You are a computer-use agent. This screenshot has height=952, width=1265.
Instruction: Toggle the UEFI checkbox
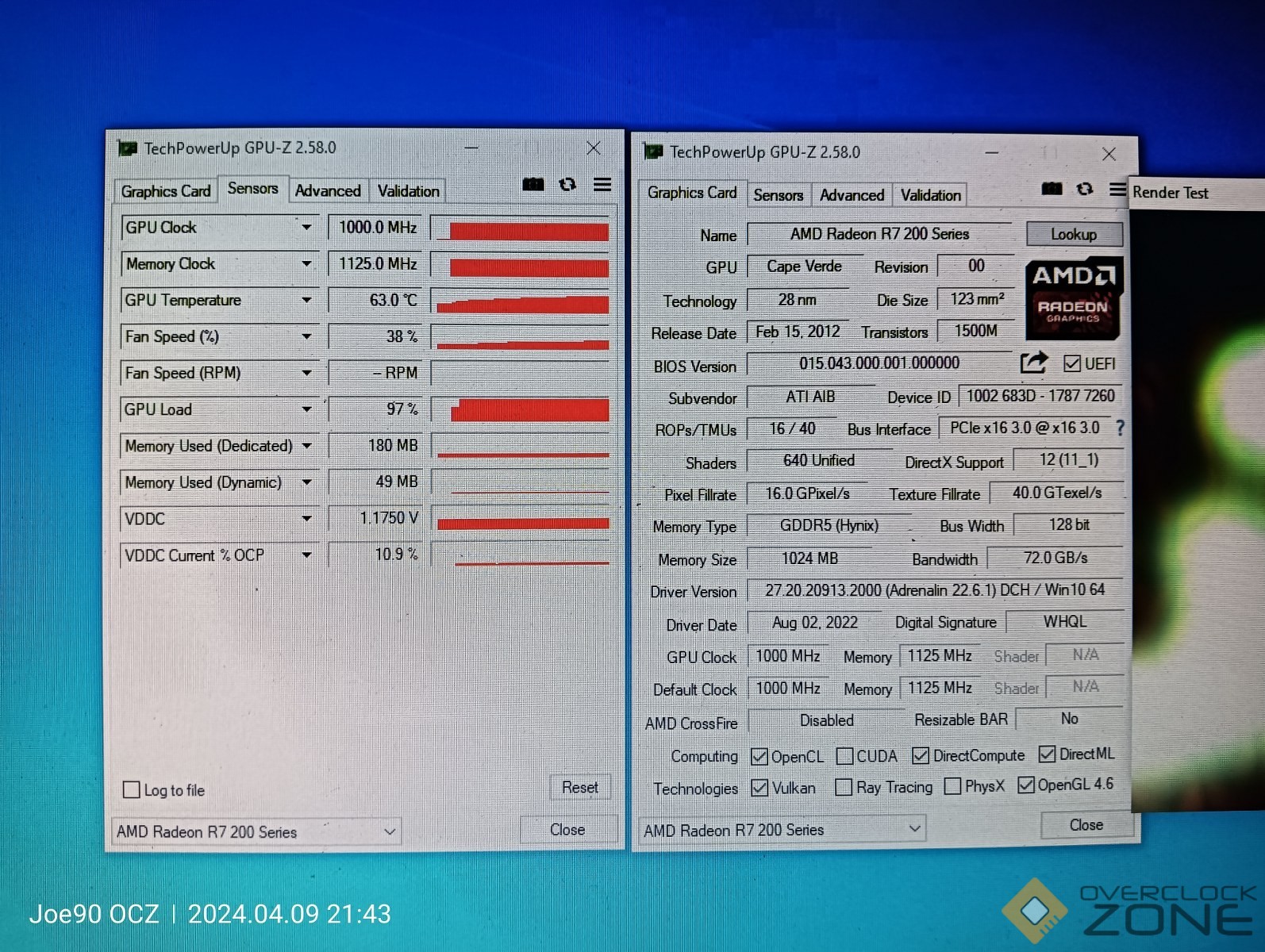click(x=1071, y=363)
